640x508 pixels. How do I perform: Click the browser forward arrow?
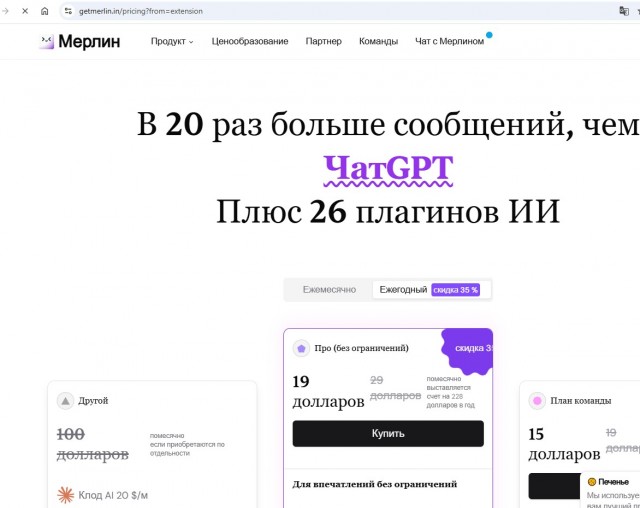[x=5, y=11]
